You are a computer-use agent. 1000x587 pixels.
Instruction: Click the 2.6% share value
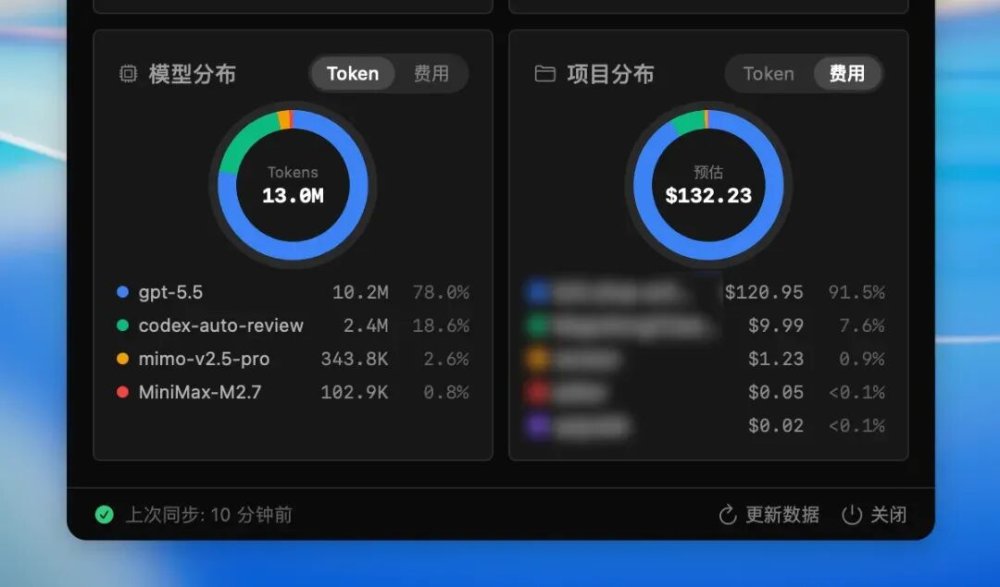447,359
